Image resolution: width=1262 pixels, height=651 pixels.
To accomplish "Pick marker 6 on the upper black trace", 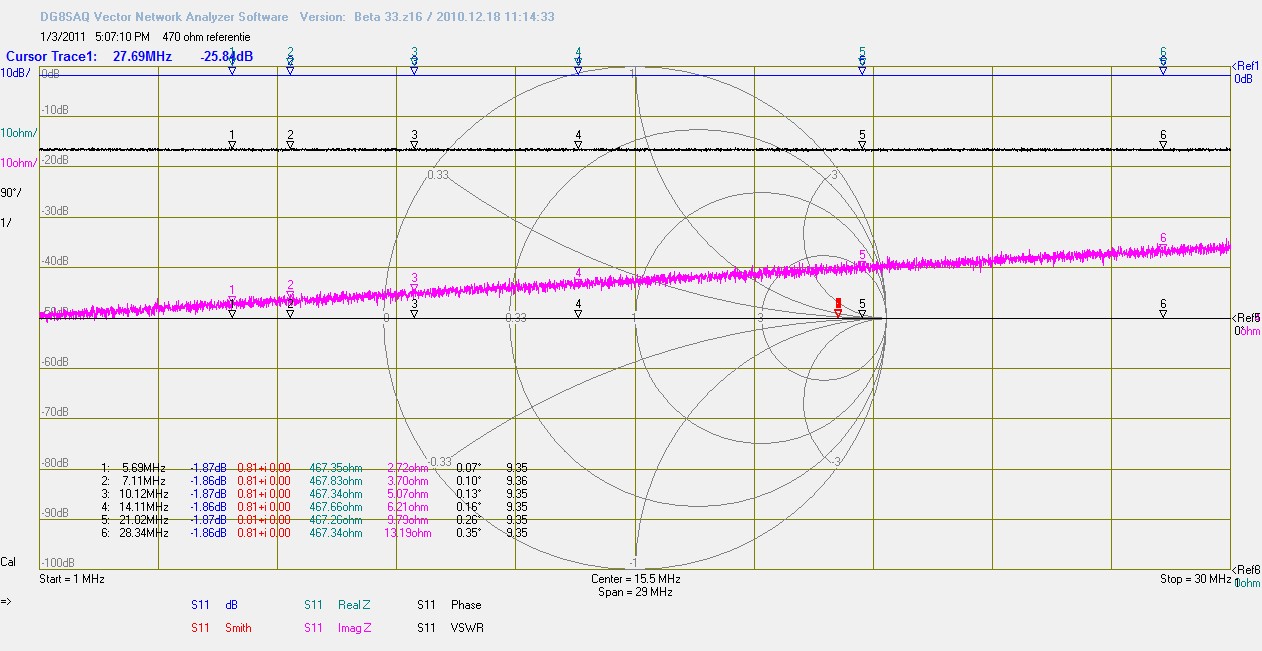I will pos(1163,139).
